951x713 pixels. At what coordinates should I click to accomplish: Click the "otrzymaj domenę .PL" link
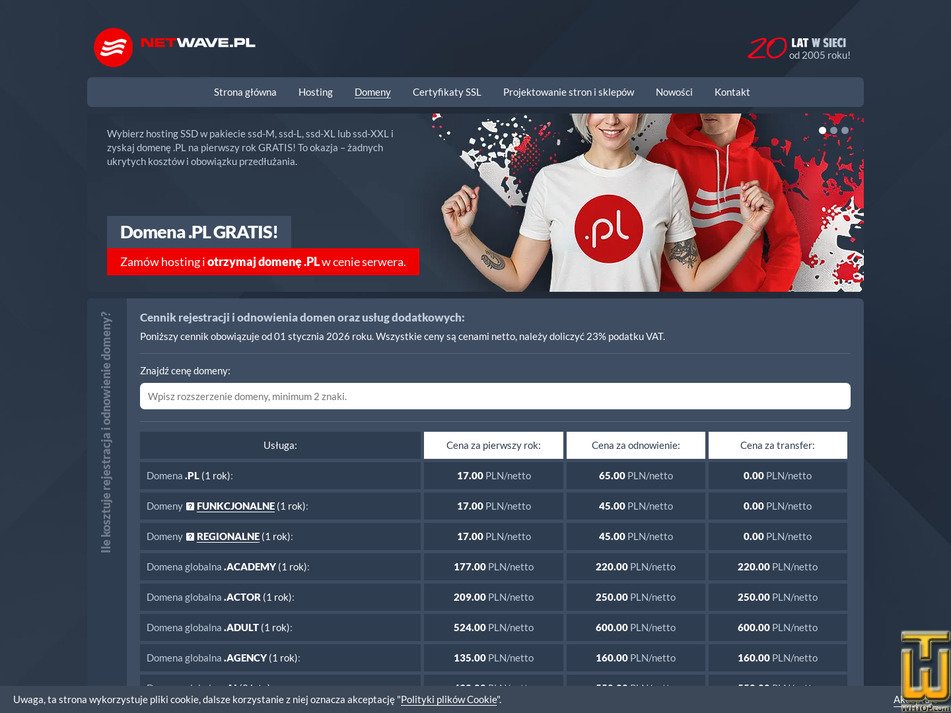(x=263, y=262)
